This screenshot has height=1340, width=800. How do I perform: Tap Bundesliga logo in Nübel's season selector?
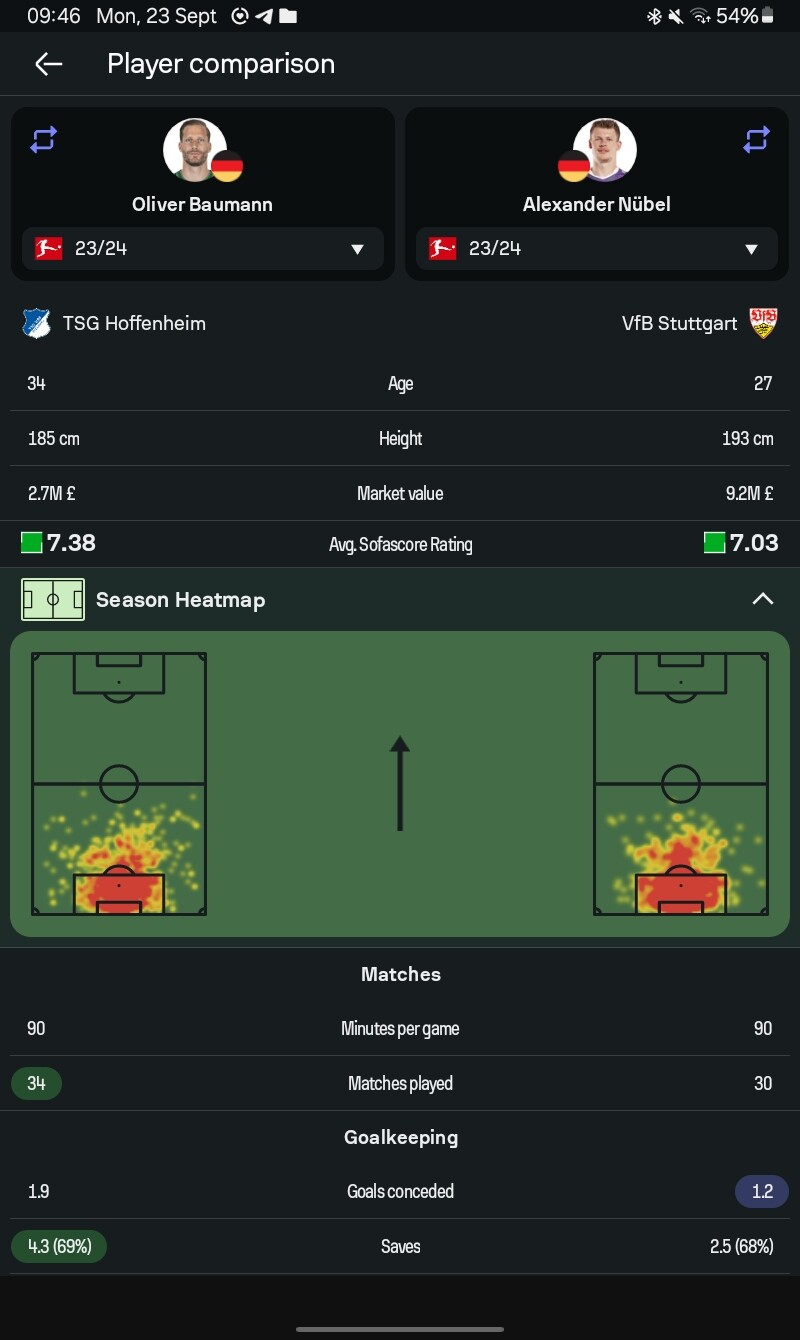pos(442,248)
